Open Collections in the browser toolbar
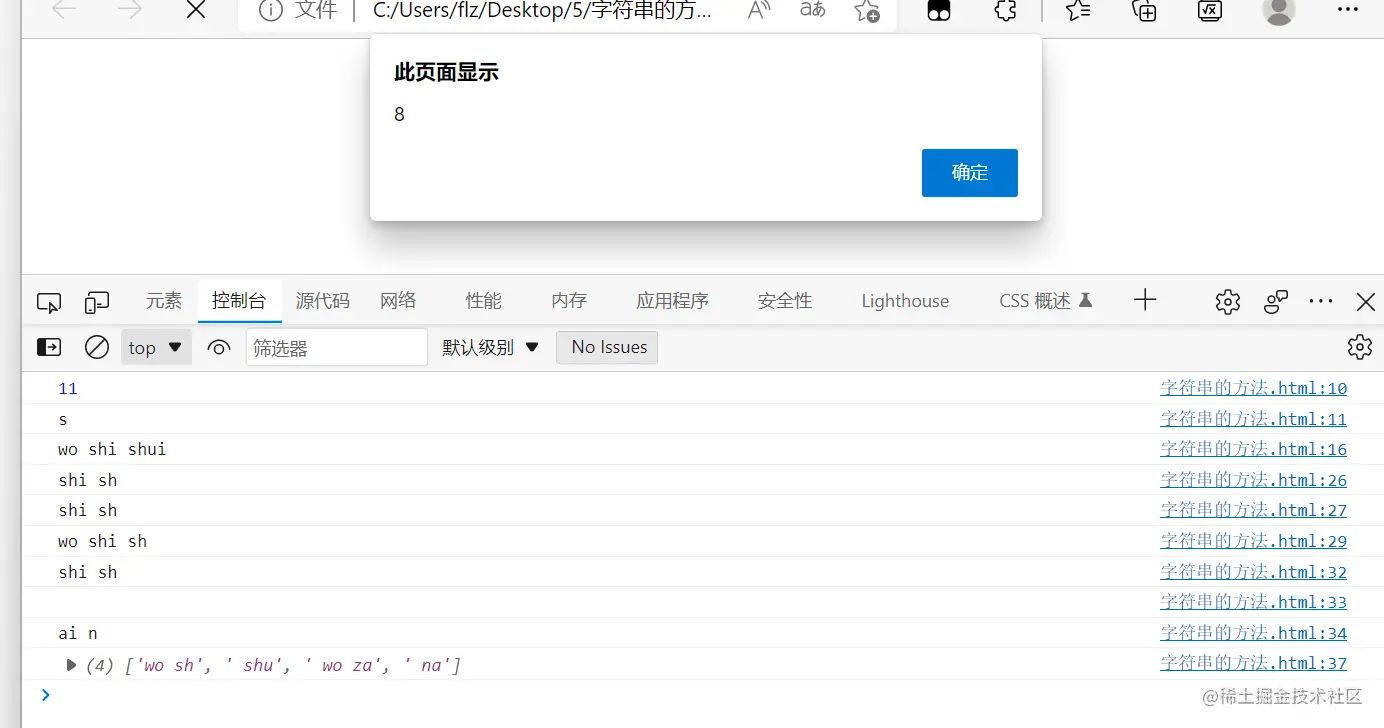 pyautogui.click(x=1143, y=12)
